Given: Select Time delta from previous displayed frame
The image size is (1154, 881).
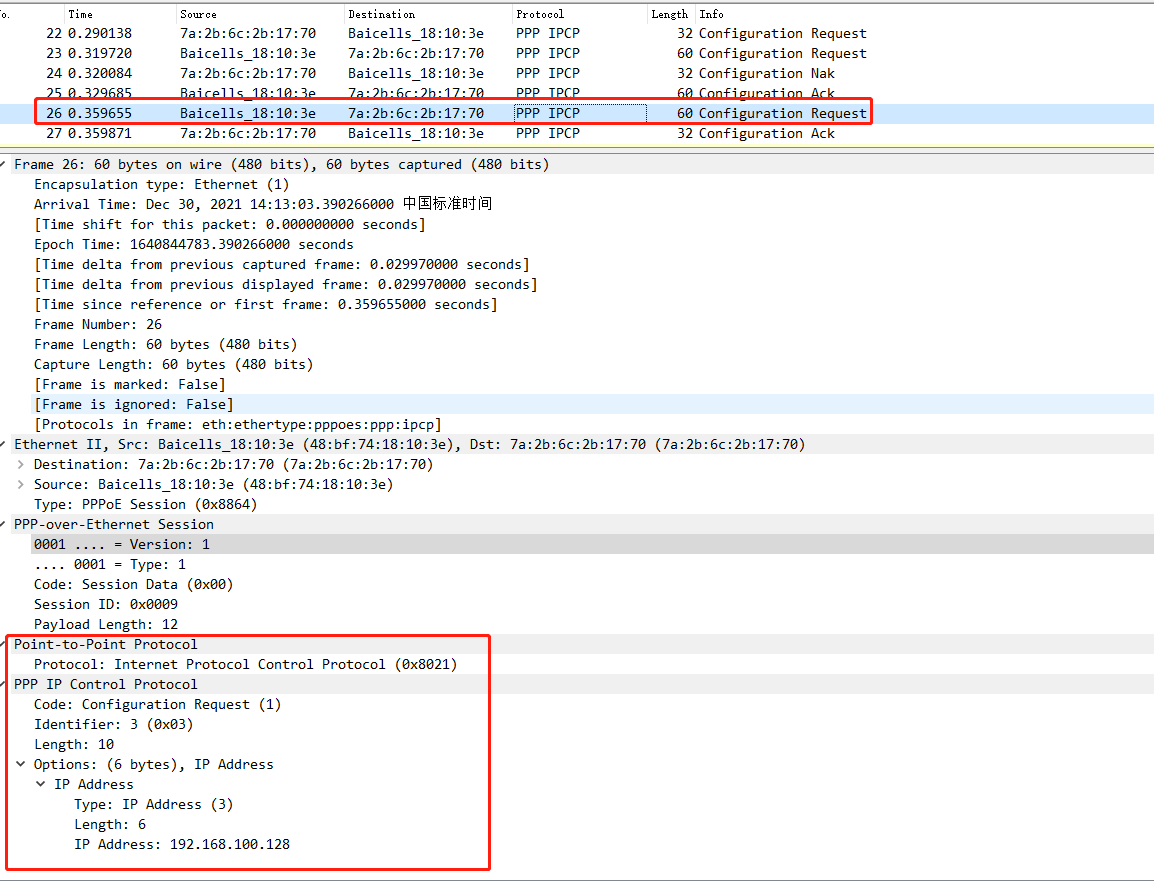Looking at the screenshot, I should point(286,284).
